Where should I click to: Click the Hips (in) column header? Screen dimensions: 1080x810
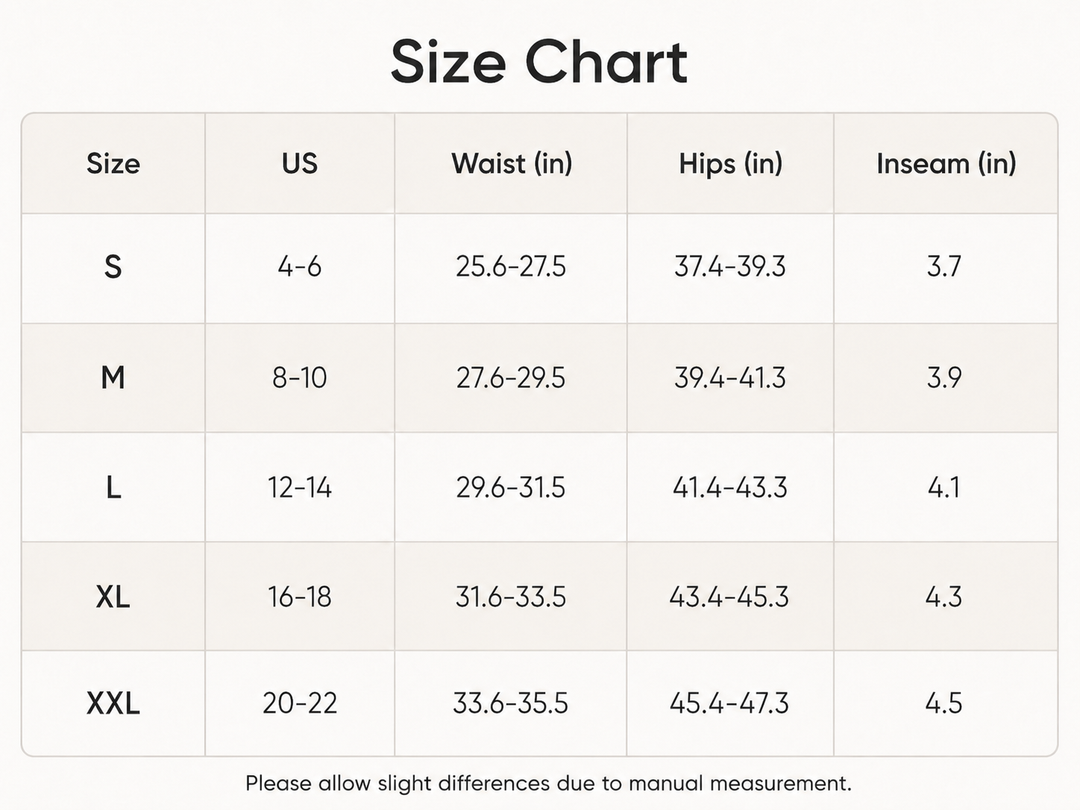click(x=731, y=164)
